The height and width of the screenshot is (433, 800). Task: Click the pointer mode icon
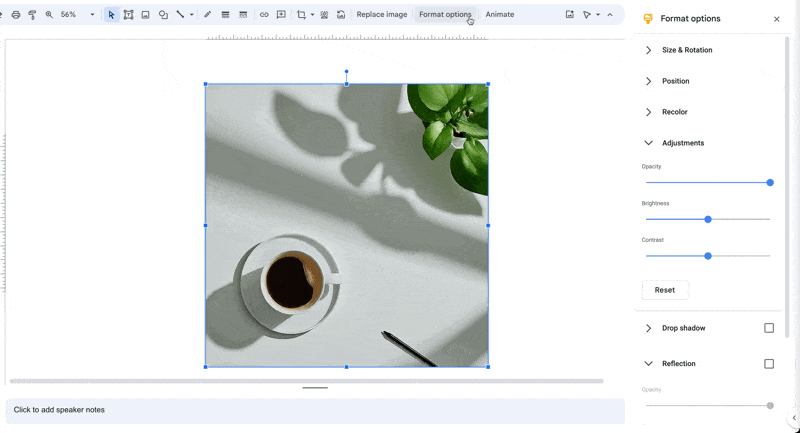coord(587,15)
